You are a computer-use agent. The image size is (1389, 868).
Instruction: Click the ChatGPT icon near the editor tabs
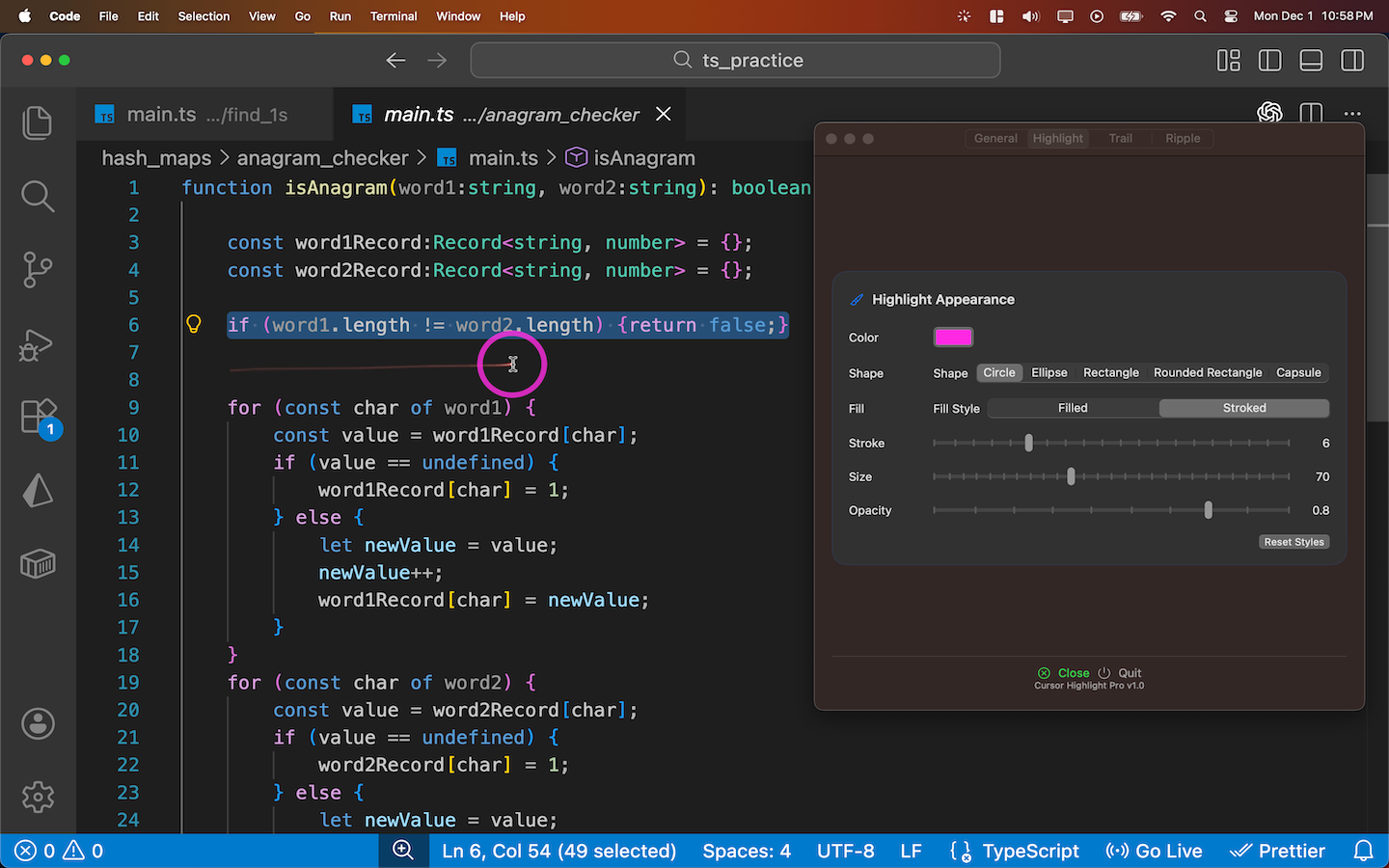(x=1269, y=113)
